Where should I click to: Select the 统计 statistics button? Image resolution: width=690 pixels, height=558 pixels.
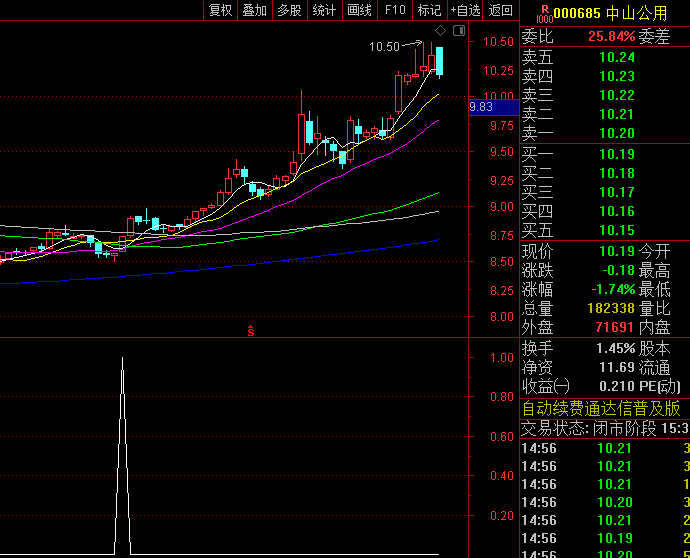324,10
